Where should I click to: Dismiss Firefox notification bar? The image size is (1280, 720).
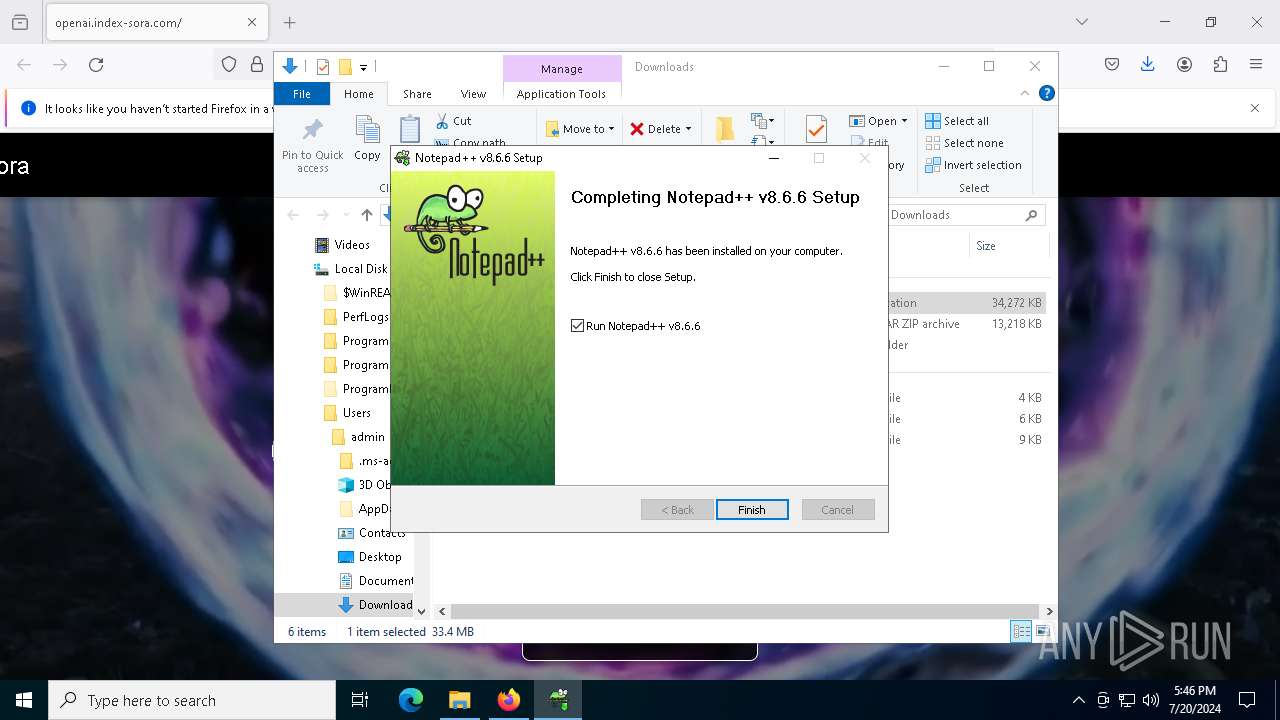click(1255, 108)
